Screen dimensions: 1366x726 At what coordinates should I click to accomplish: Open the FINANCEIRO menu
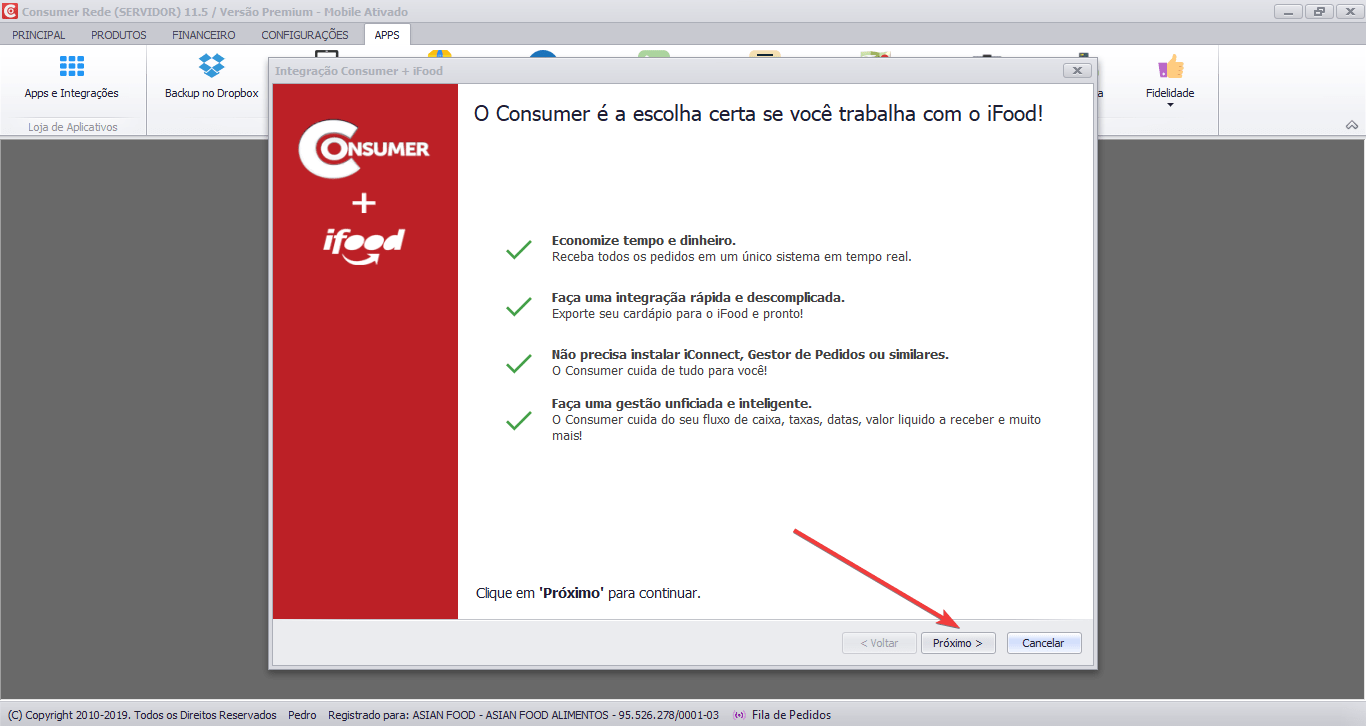coord(202,34)
